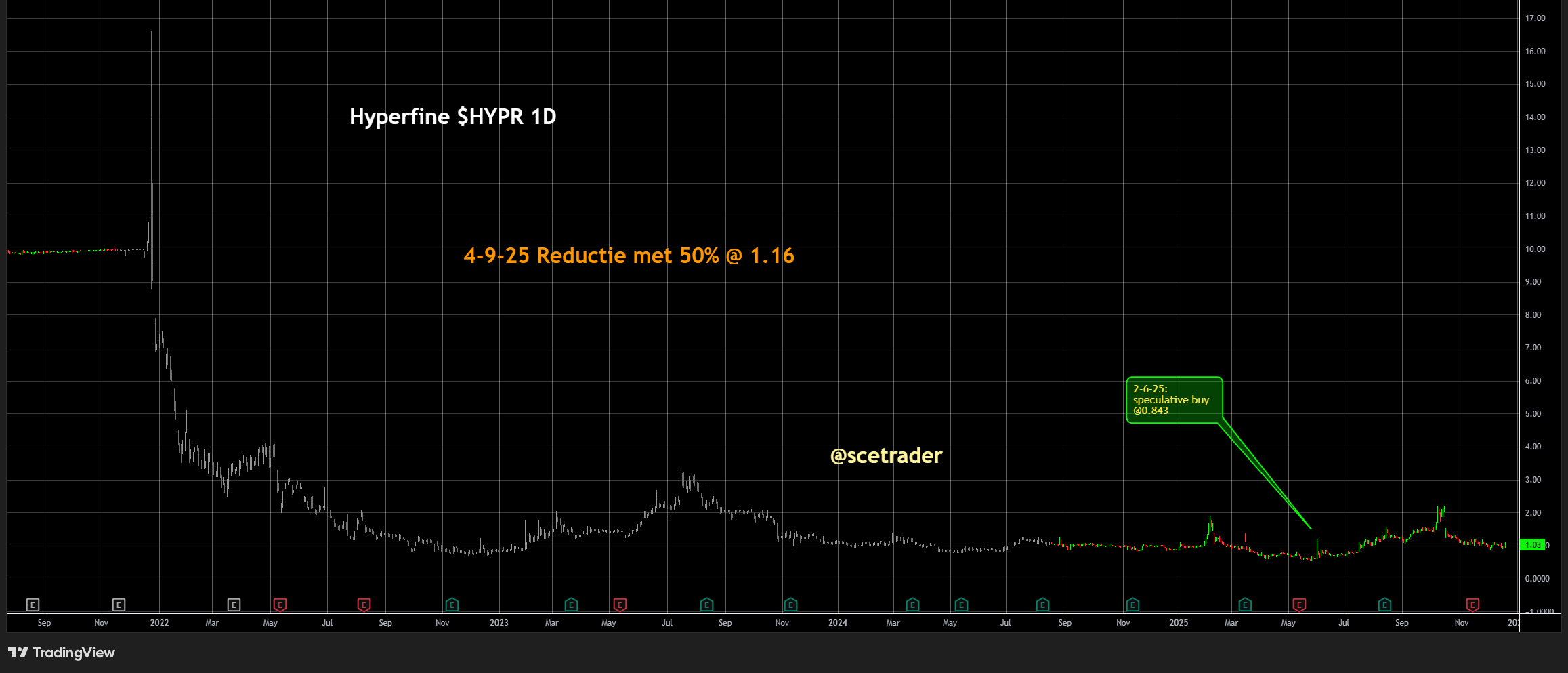Click the green earnings marker after Mar 2024
Screen dimensions: 1568x673
pyautogui.click(x=912, y=605)
